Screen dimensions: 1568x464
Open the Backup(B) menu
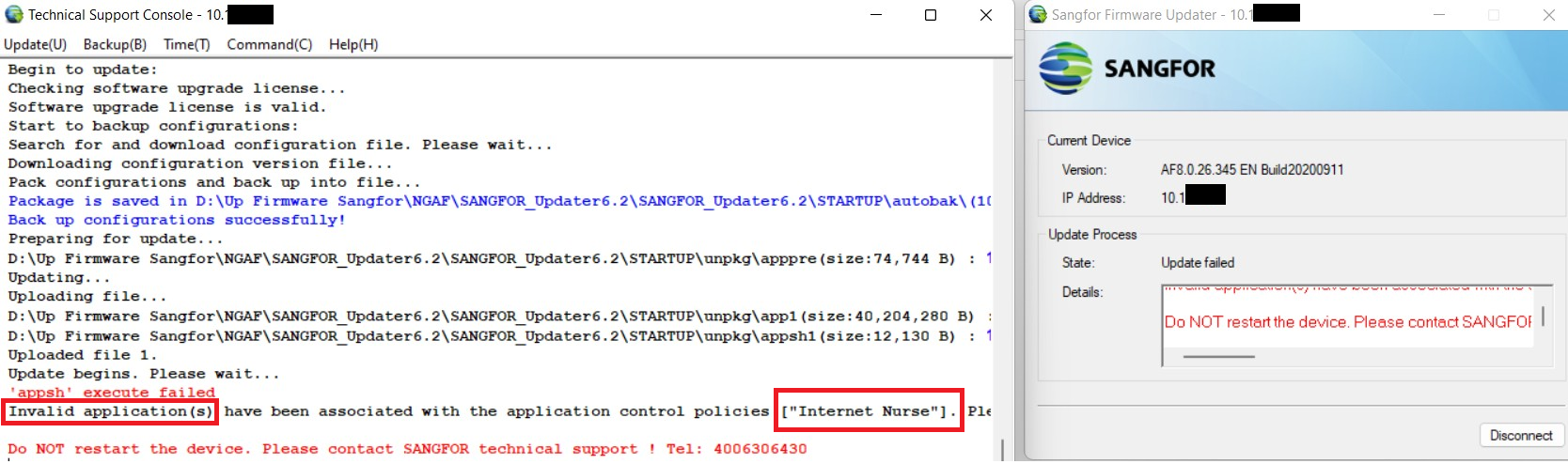pos(115,44)
